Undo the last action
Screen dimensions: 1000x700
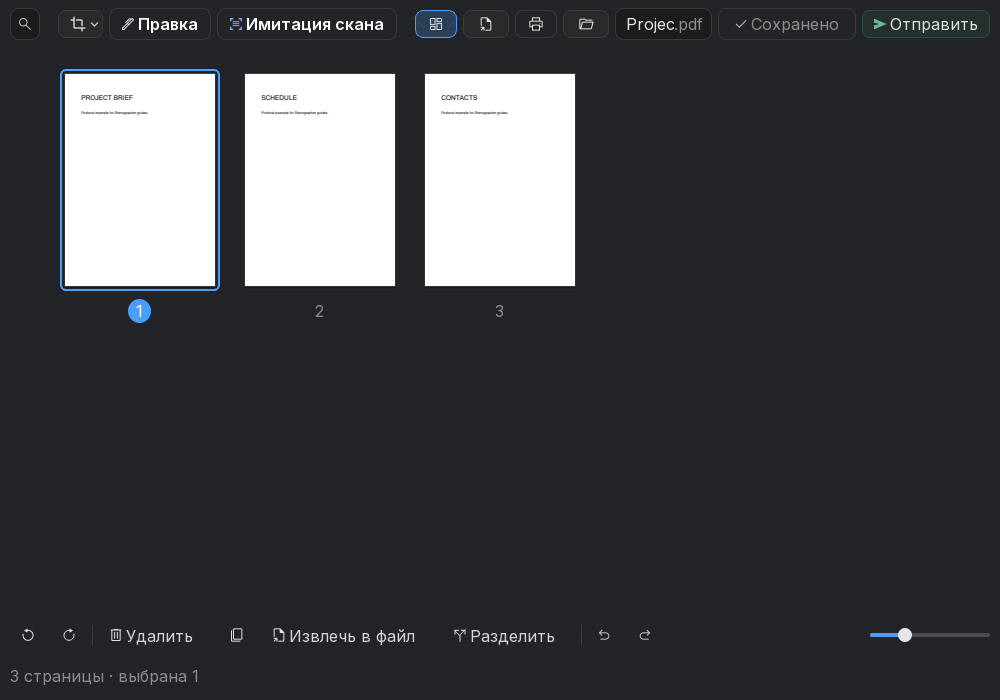point(604,636)
